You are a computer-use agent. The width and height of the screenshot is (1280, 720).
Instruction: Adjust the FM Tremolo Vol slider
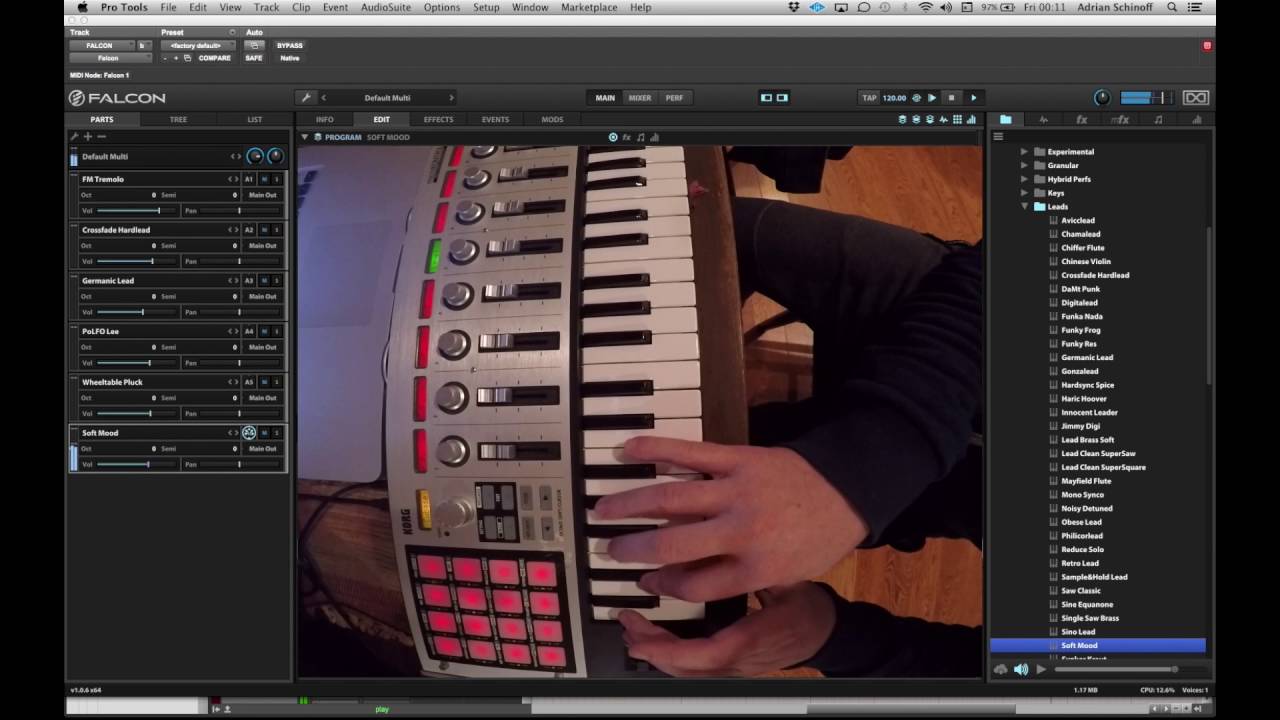click(x=138, y=211)
